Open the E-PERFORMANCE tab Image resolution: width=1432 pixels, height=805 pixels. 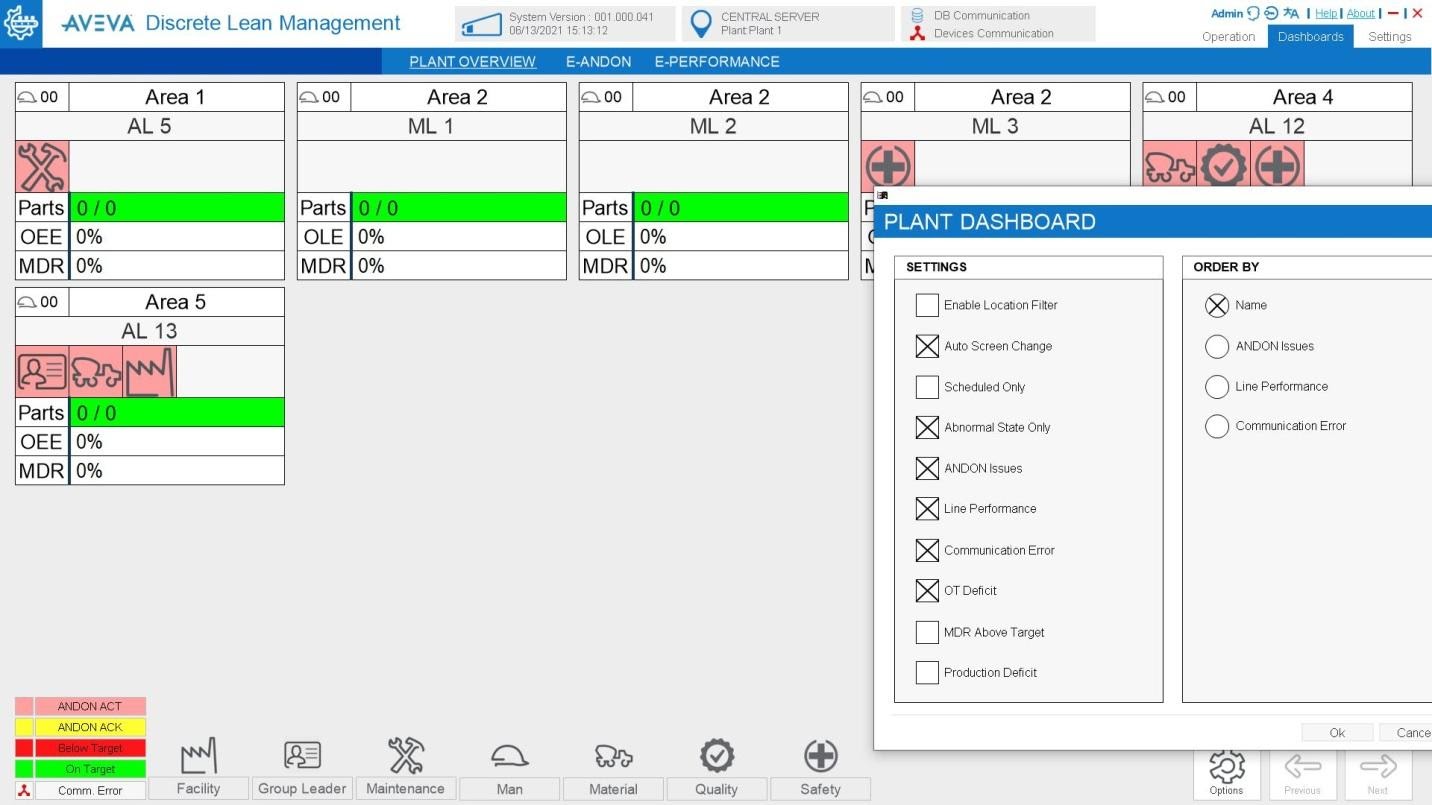click(716, 62)
